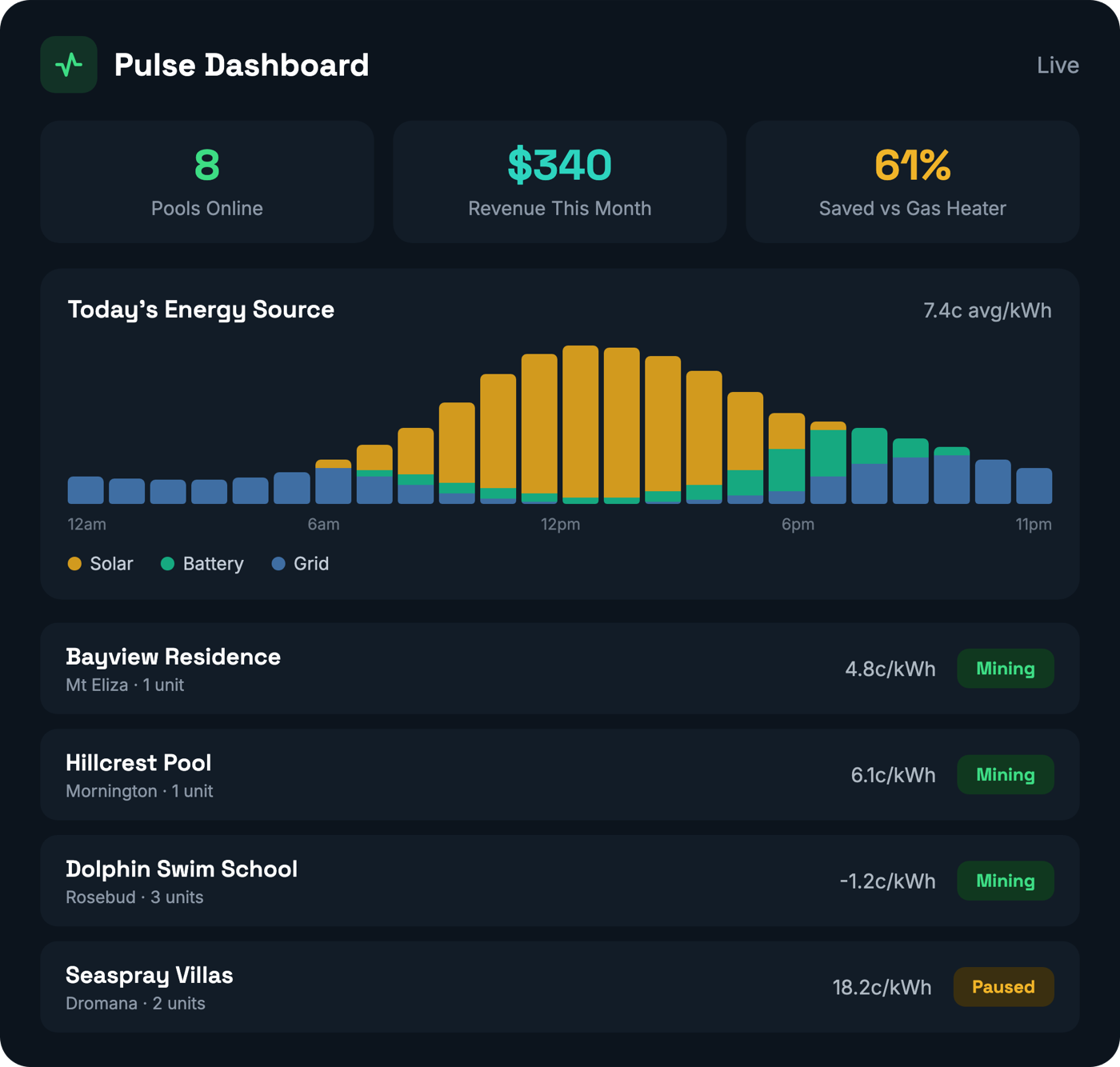Image resolution: width=1120 pixels, height=1067 pixels.
Task: Click the Solar legend dot
Action: coord(74,564)
